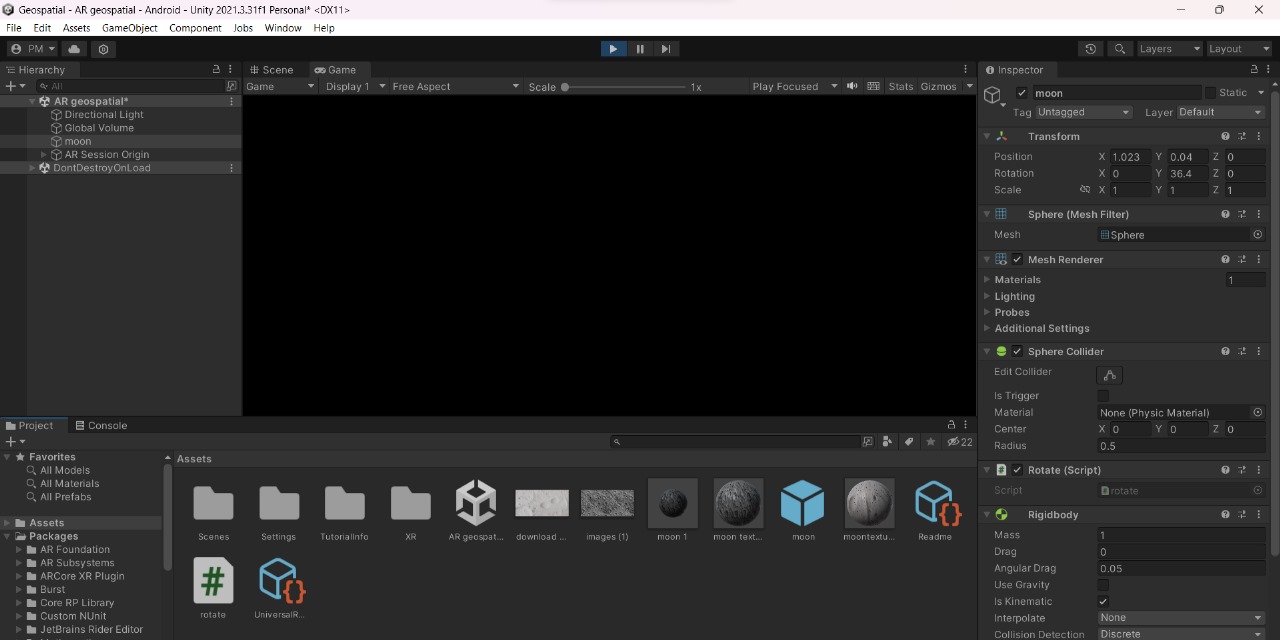Click the Pause button in toolbar
This screenshot has width=1280, height=640.
(x=640, y=49)
